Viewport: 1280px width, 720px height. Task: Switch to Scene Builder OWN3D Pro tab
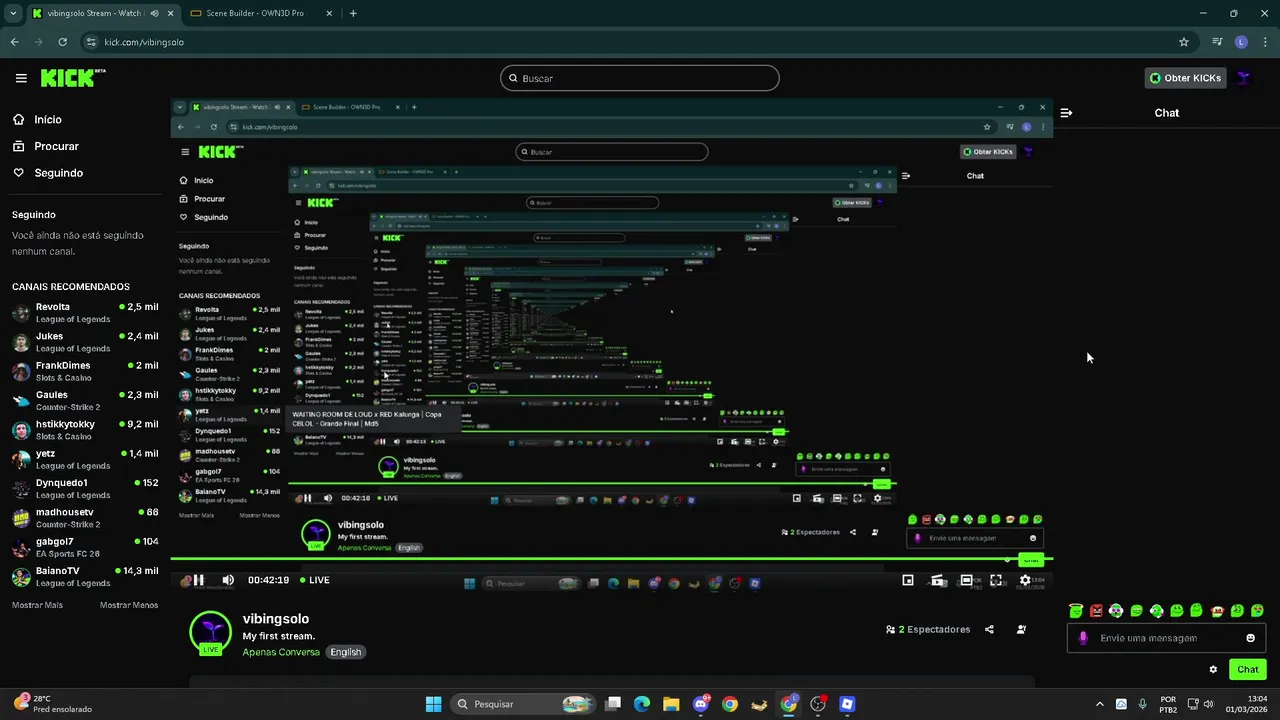[263, 13]
